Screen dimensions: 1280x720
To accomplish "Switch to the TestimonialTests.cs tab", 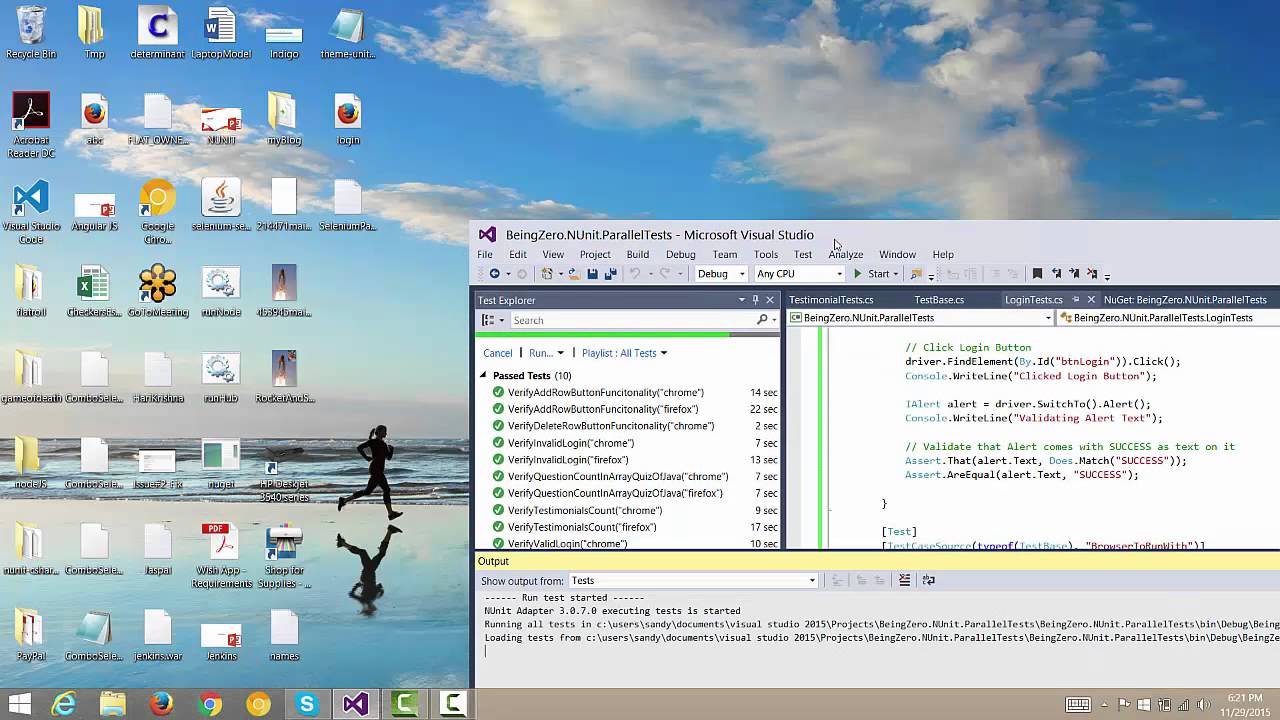I will [x=831, y=300].
